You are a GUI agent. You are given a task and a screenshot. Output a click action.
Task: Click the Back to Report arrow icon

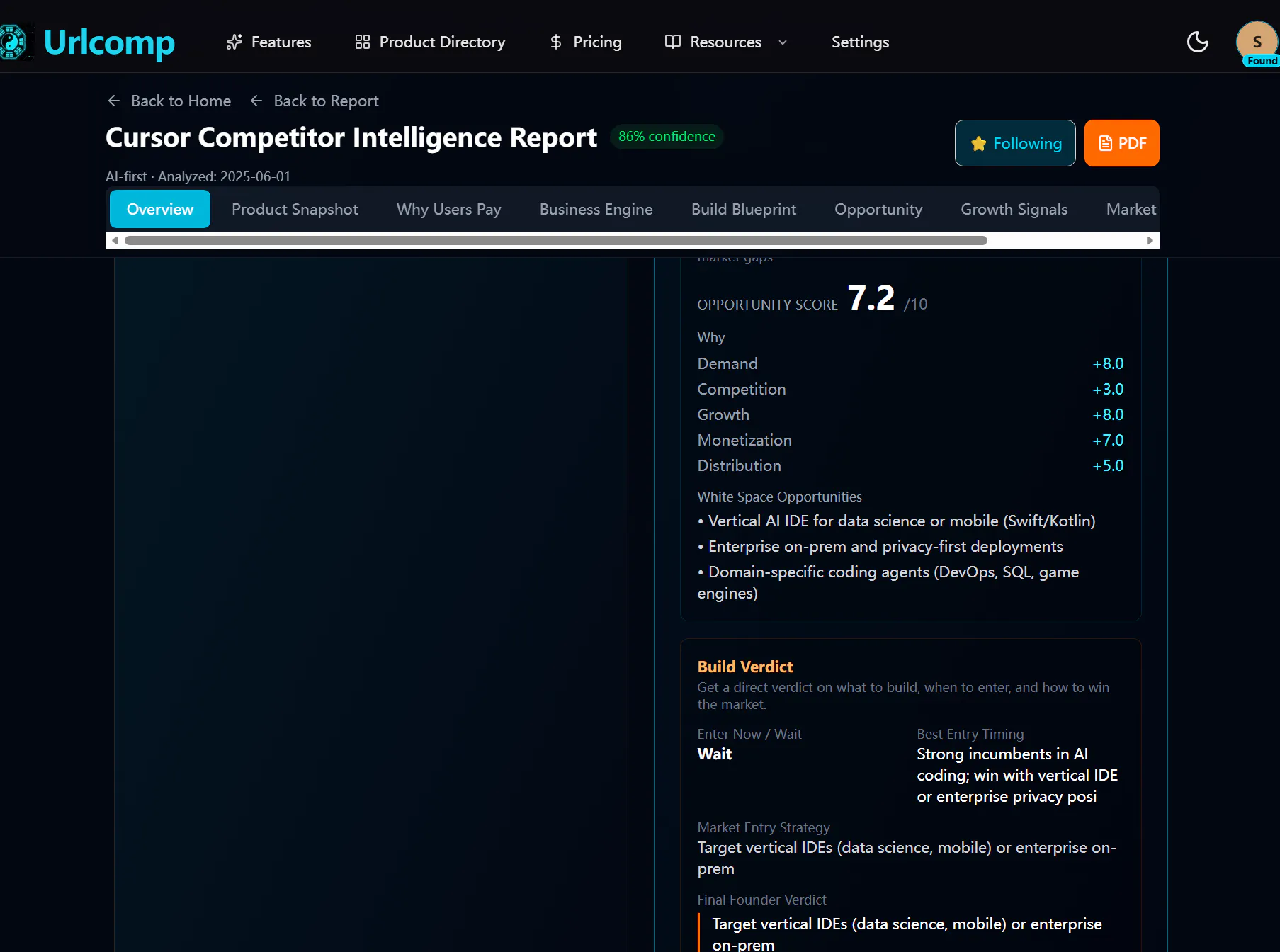tap(256, 101)
